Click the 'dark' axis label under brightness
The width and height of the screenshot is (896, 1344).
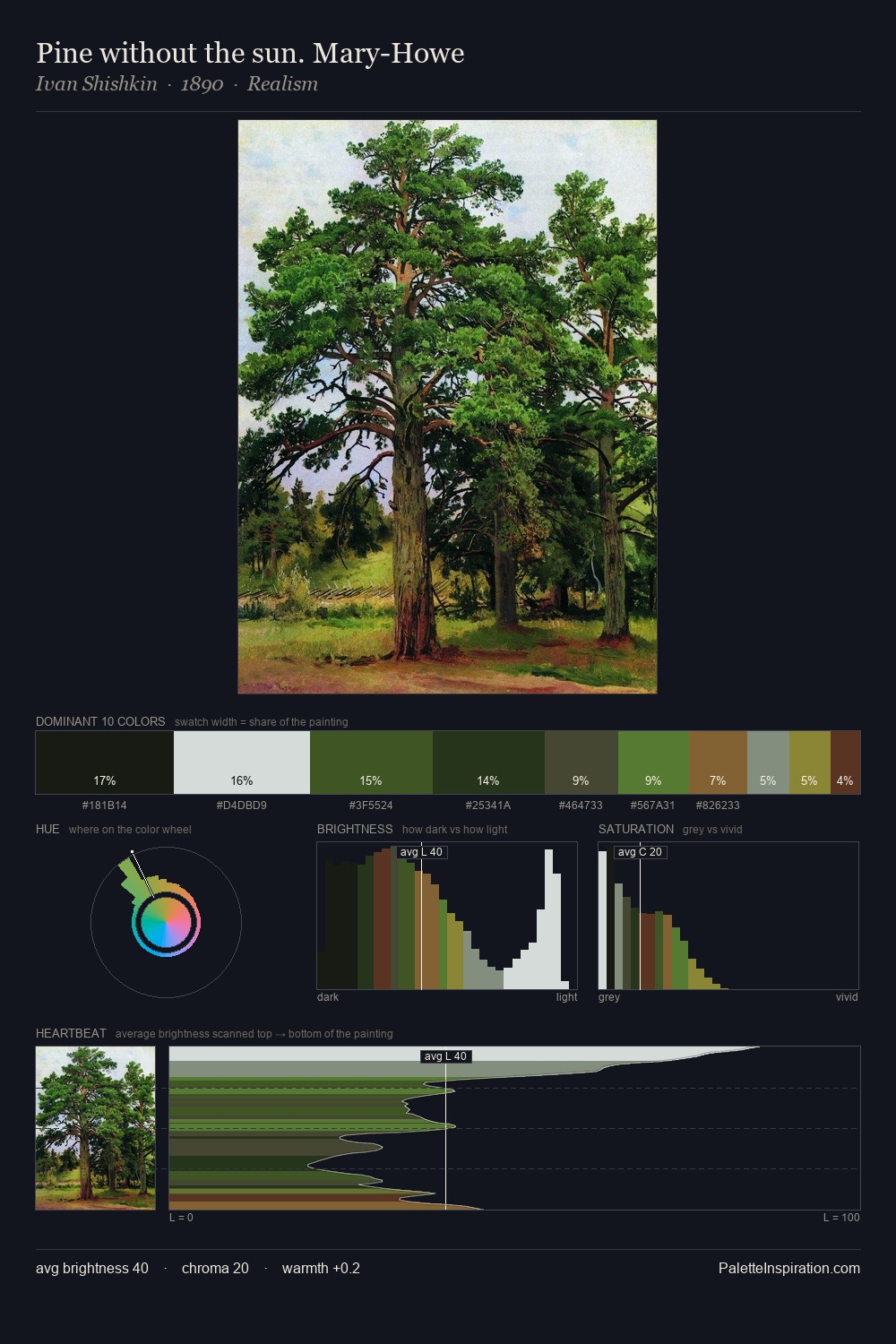point(328,997)
